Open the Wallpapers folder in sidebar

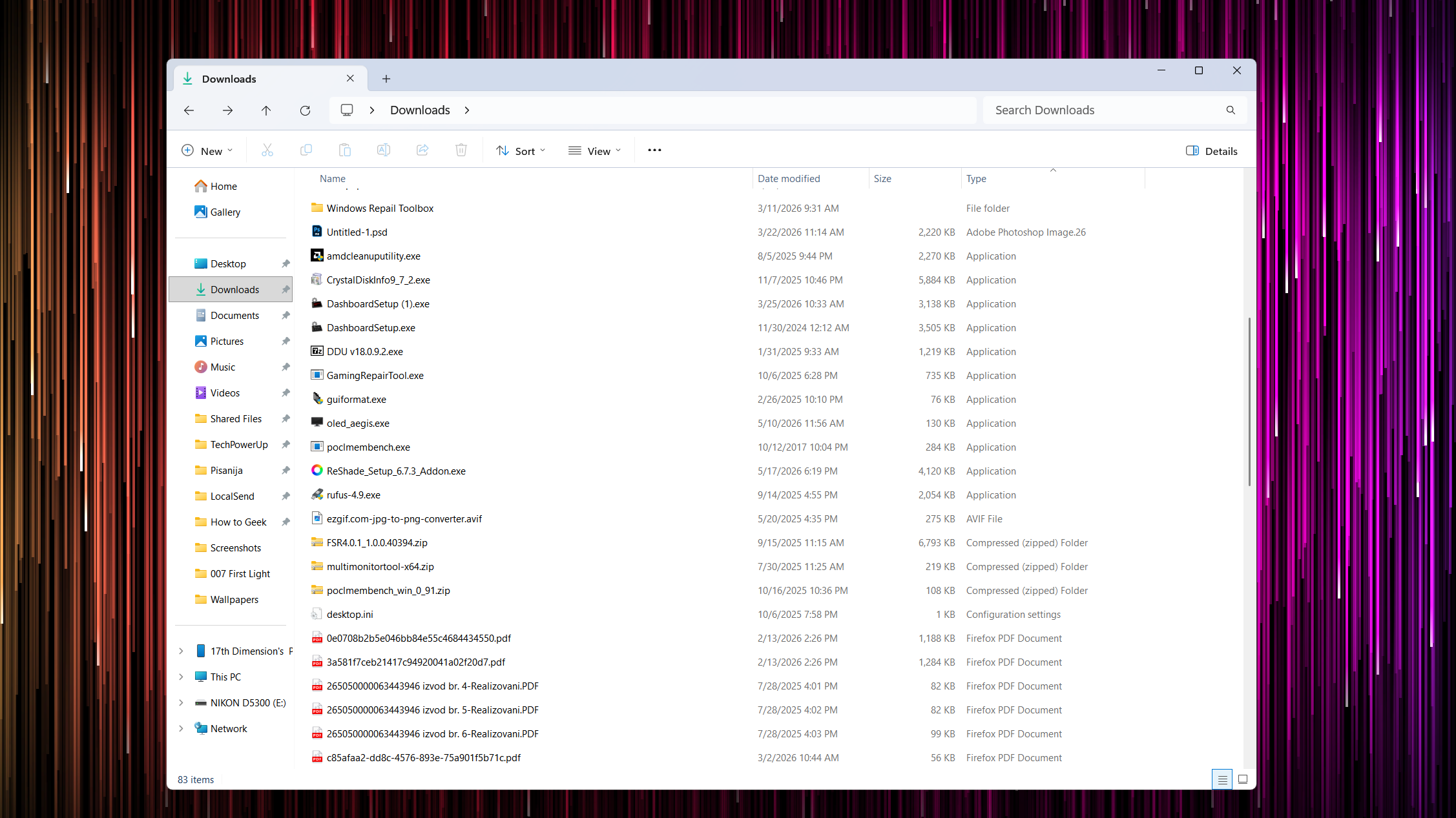[231, 599]
